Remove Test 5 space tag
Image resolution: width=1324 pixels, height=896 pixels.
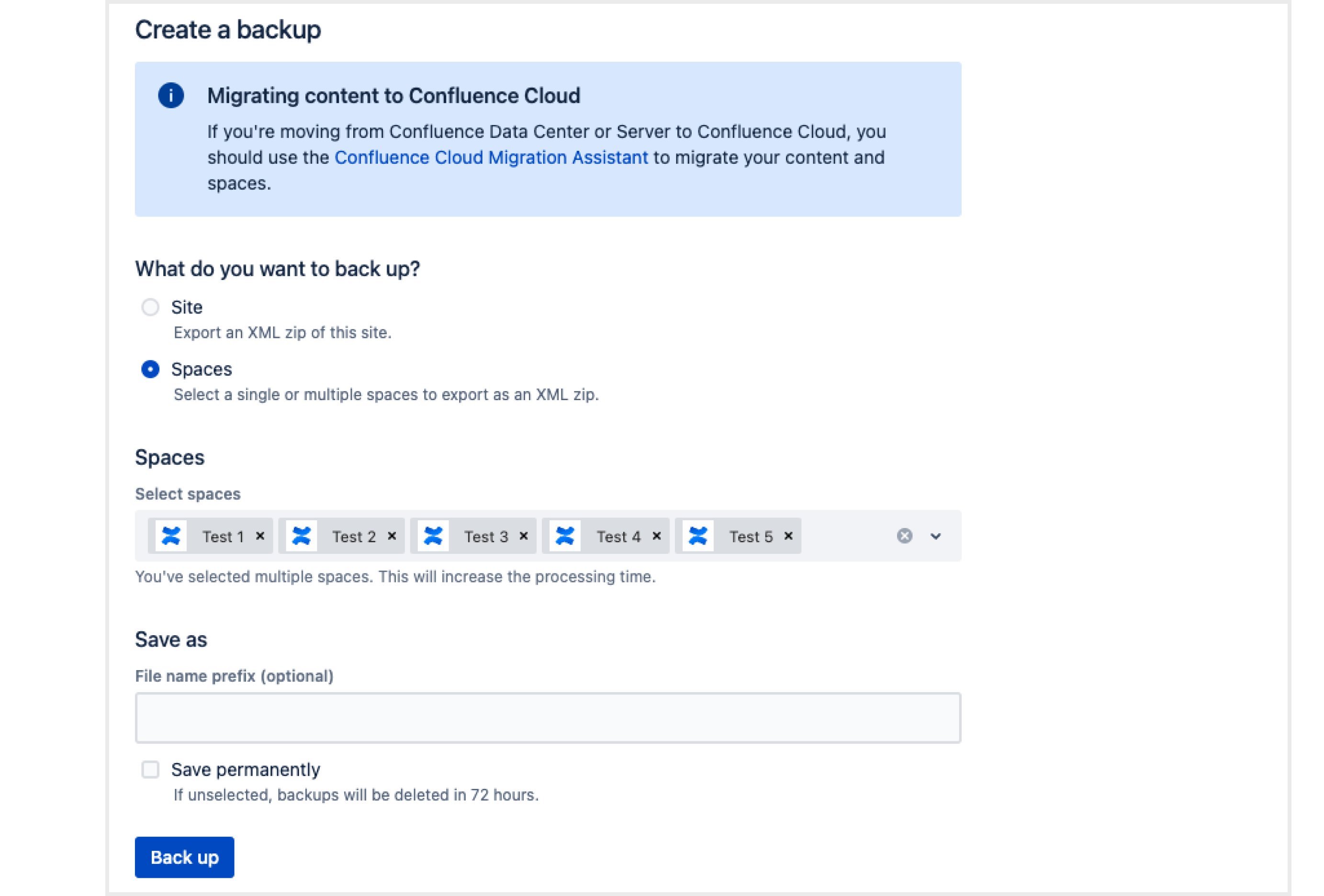tap(789, 537)
